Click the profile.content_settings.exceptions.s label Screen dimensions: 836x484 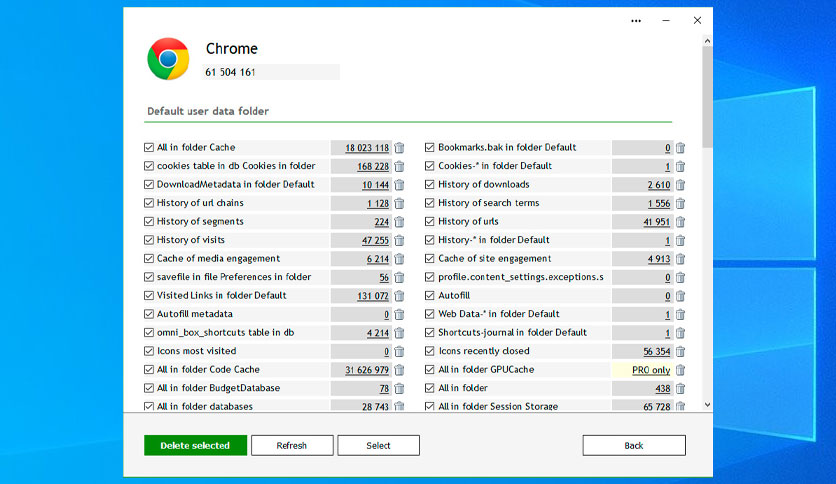tap(521, 277)
